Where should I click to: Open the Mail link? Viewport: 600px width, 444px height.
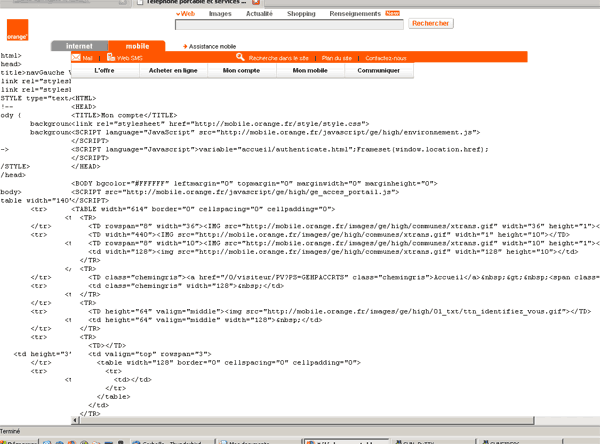87,58
